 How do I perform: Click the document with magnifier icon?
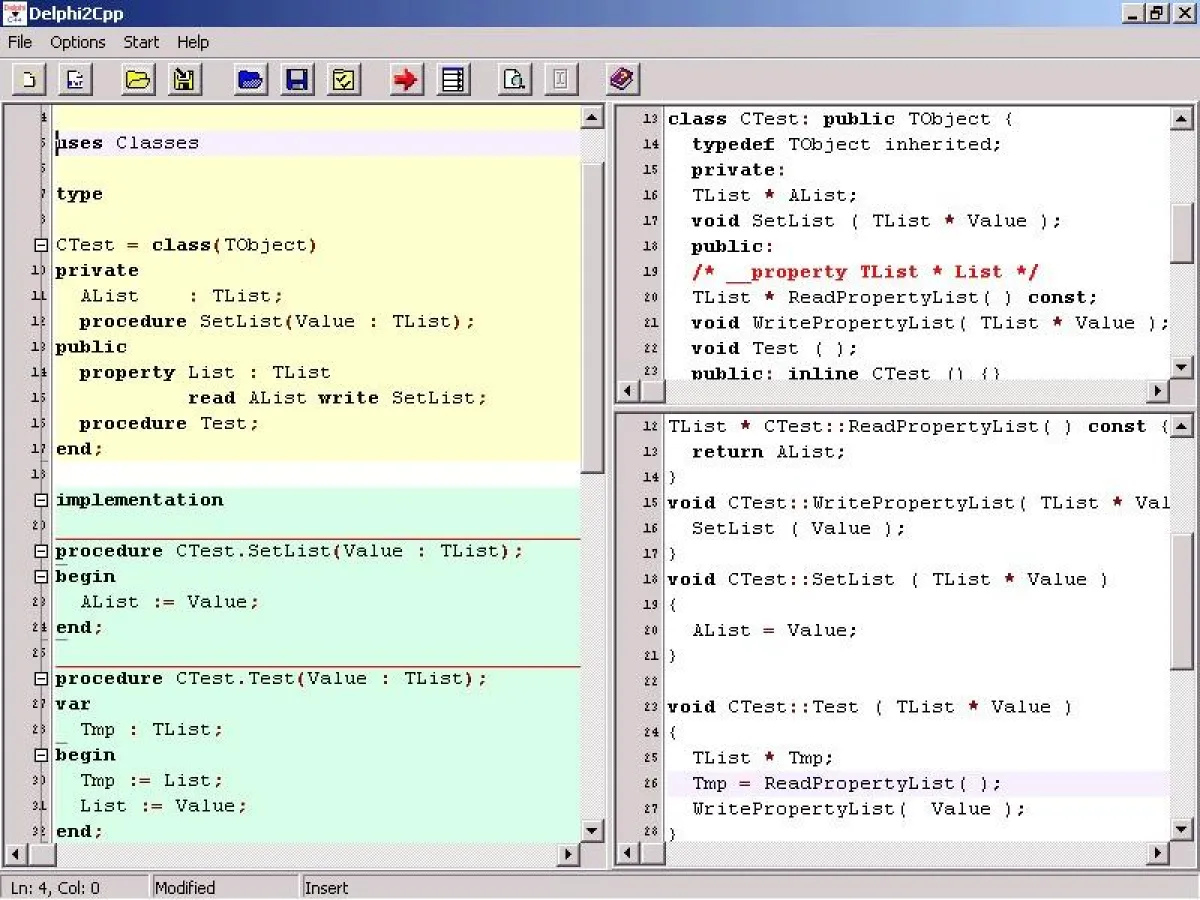(514, 79)
